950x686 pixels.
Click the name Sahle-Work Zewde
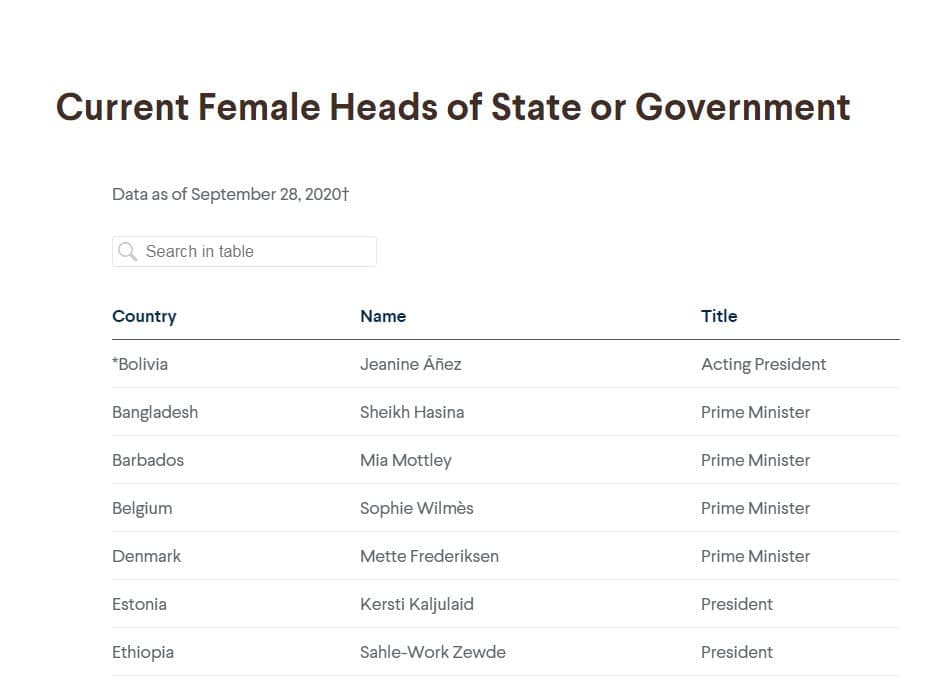tap(433, 652)
